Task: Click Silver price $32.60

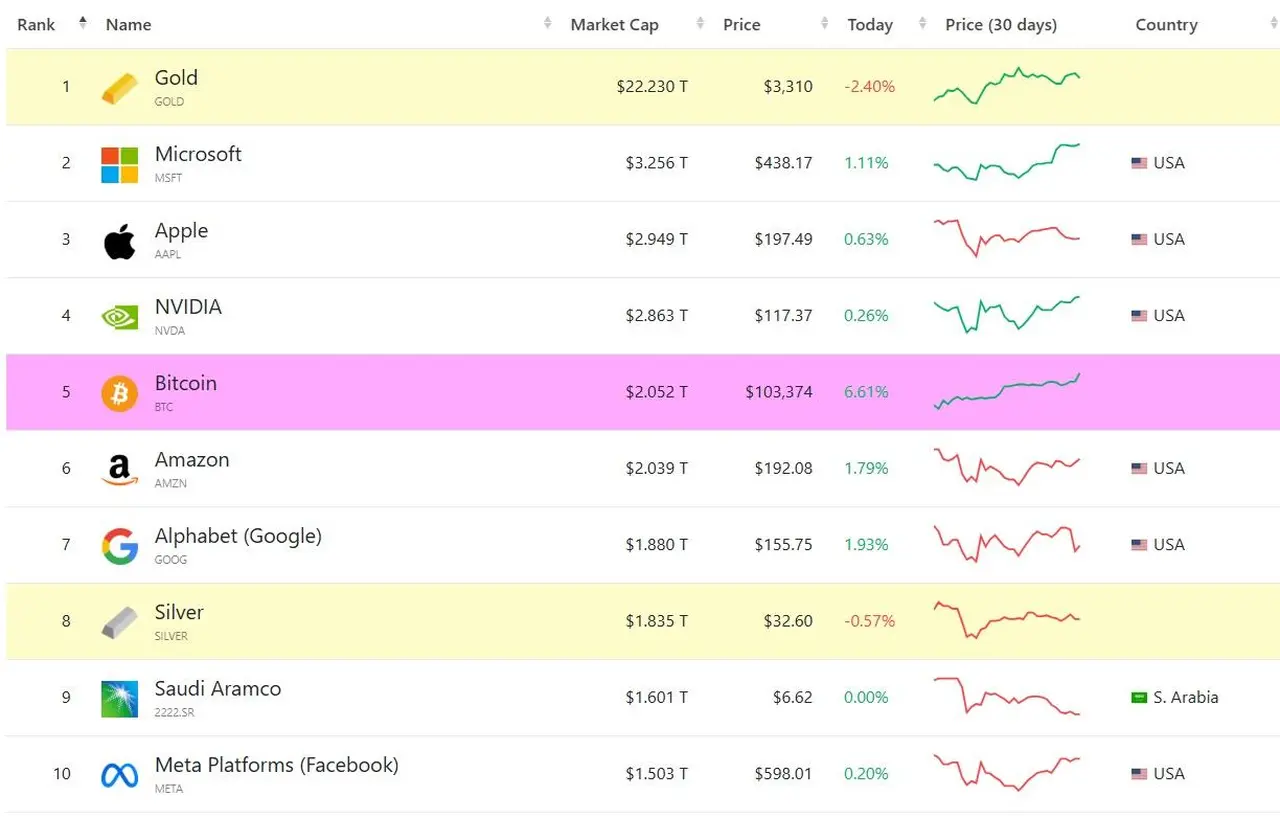Action: point(788,621)
